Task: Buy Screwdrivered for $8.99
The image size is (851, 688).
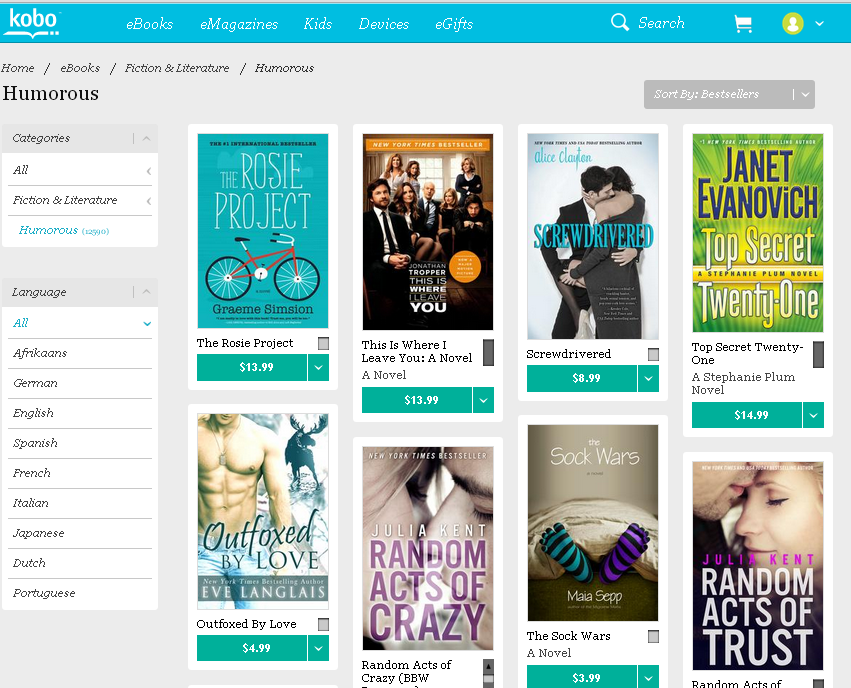Action: tap(582, 378)
